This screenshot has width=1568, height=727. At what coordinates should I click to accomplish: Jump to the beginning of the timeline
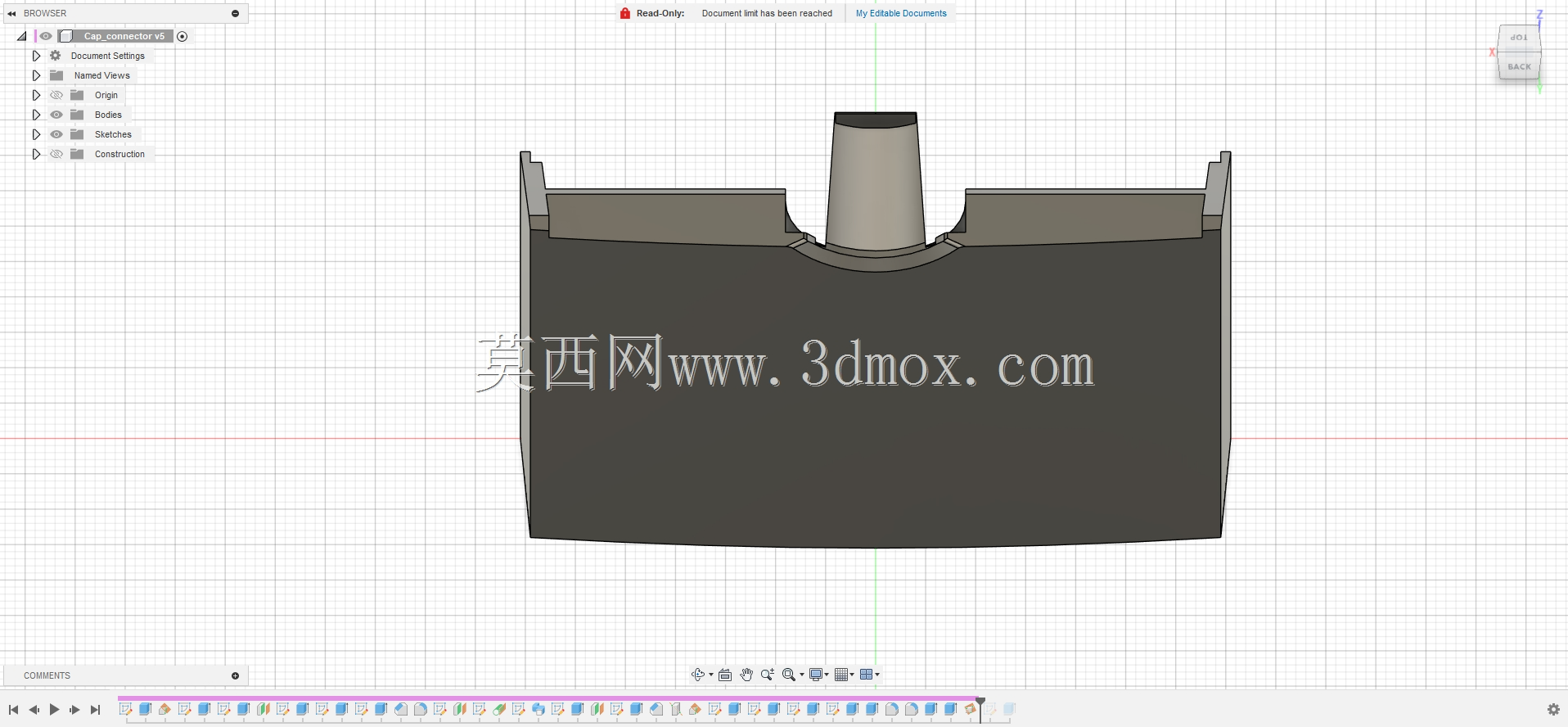click(13, 710)
